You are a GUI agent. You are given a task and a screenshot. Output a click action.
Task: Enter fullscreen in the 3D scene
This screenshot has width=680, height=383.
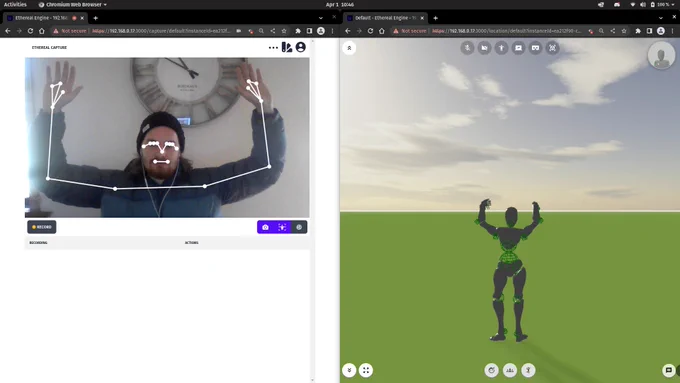(x=366, y=370)
